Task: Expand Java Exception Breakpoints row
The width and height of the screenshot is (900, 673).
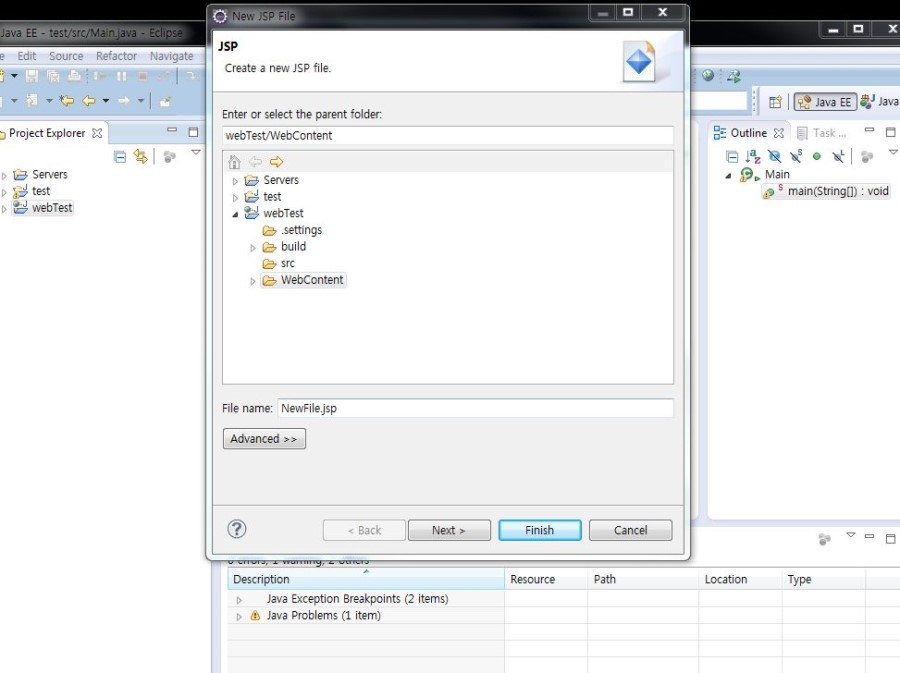Action: 239,600
